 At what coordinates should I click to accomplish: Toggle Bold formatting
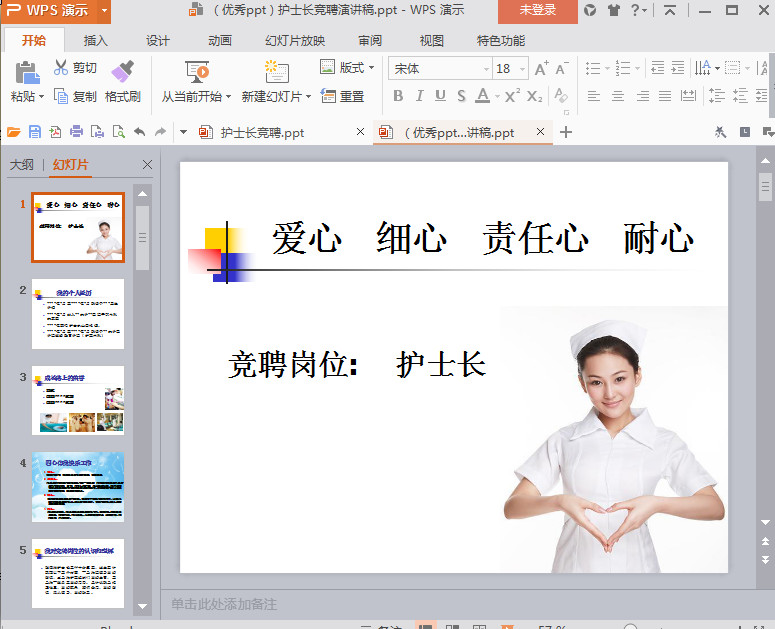[398, 96]
